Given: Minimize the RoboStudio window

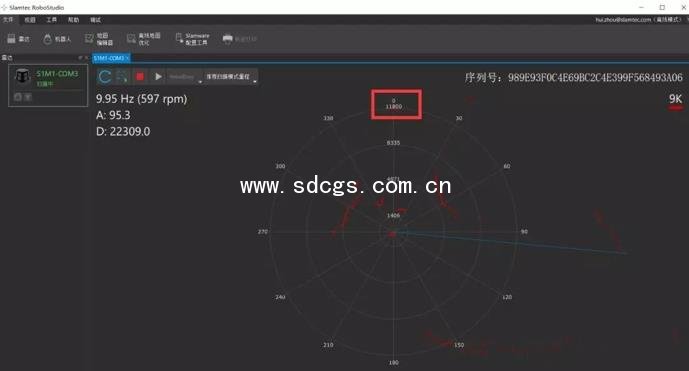Looking at the screenshot, I should tap(641, 7).
